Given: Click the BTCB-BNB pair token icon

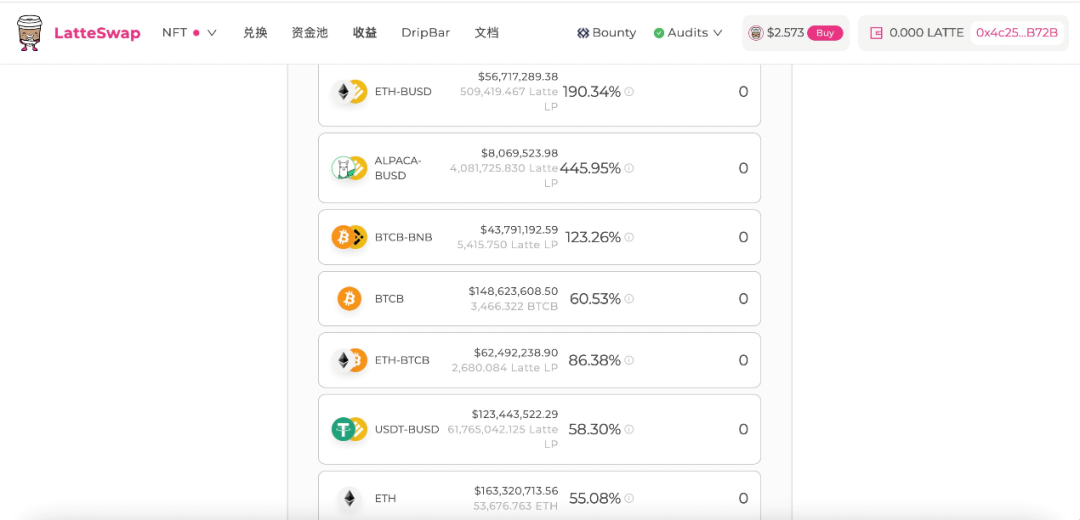Looking at the screenshot, I should coord(349,237).
